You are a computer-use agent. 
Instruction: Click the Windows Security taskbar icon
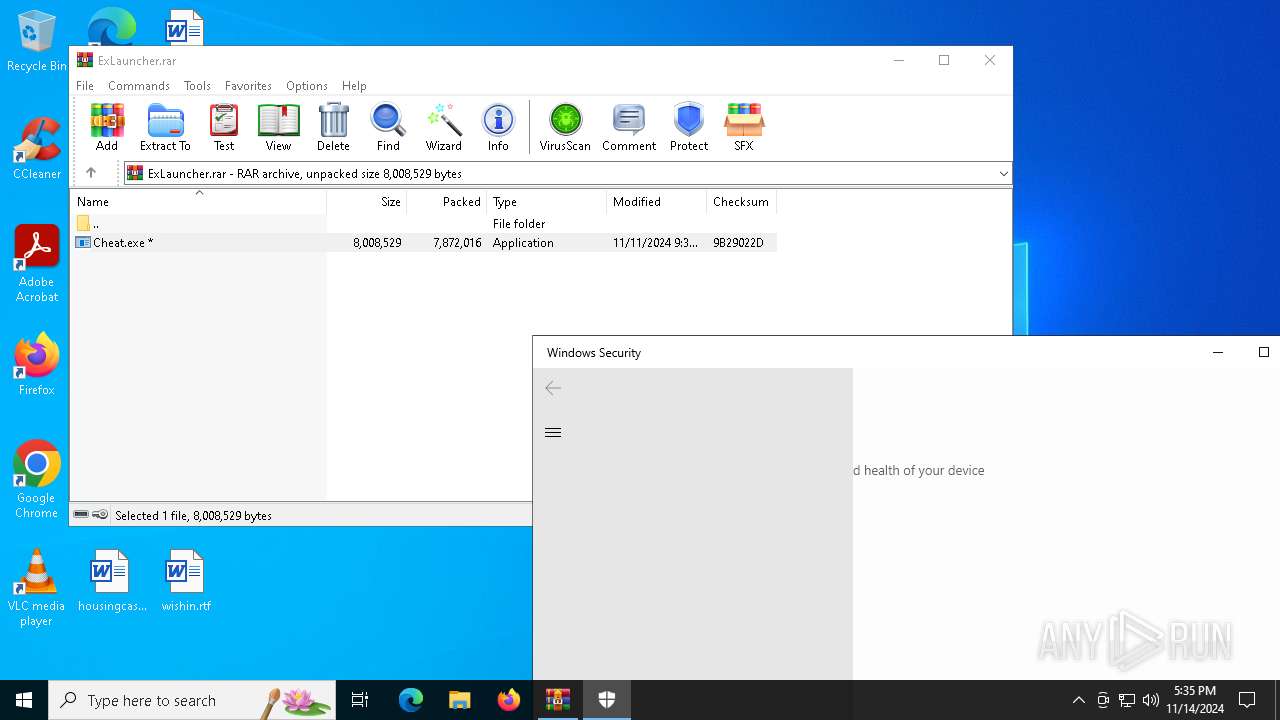607,700
